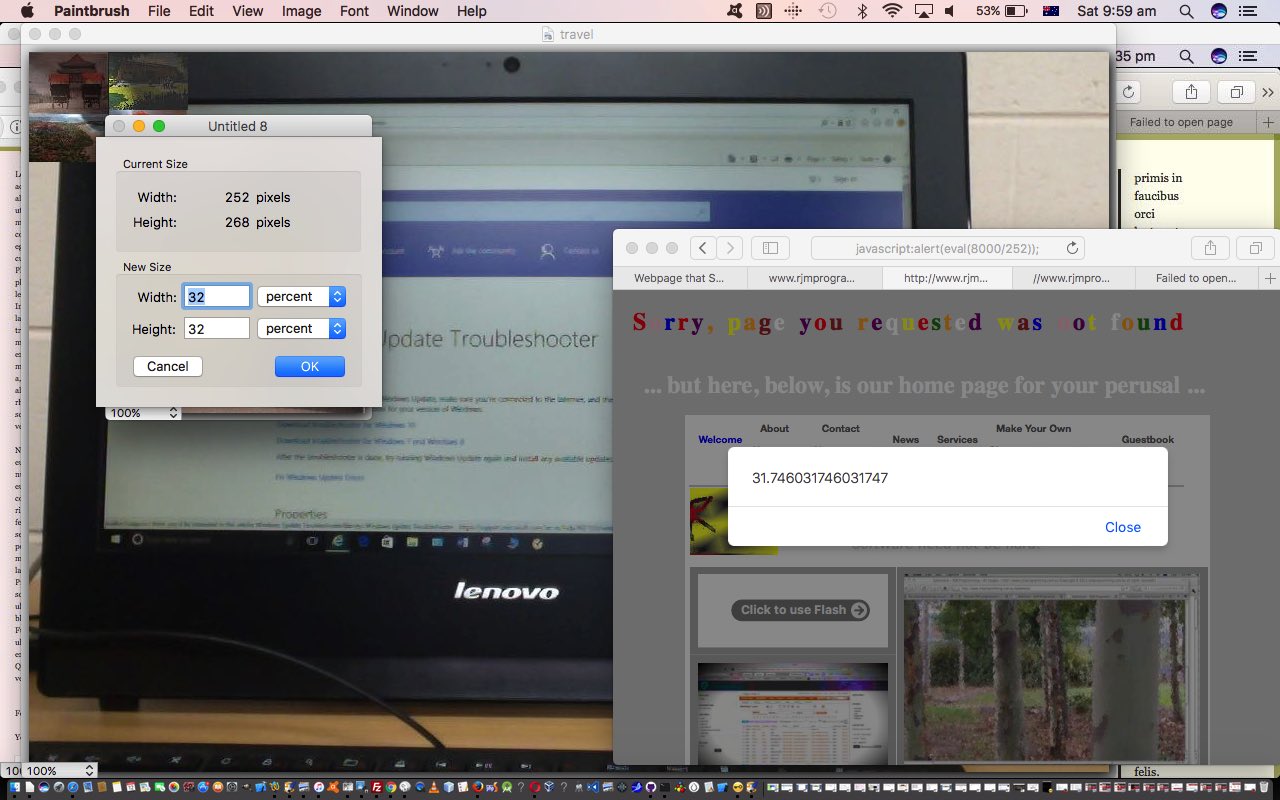Launch iTunes from the Dock
Image resolution: width=1280 pixels, height=800 pixels.
pyautogui.click(x=319, y=787)
